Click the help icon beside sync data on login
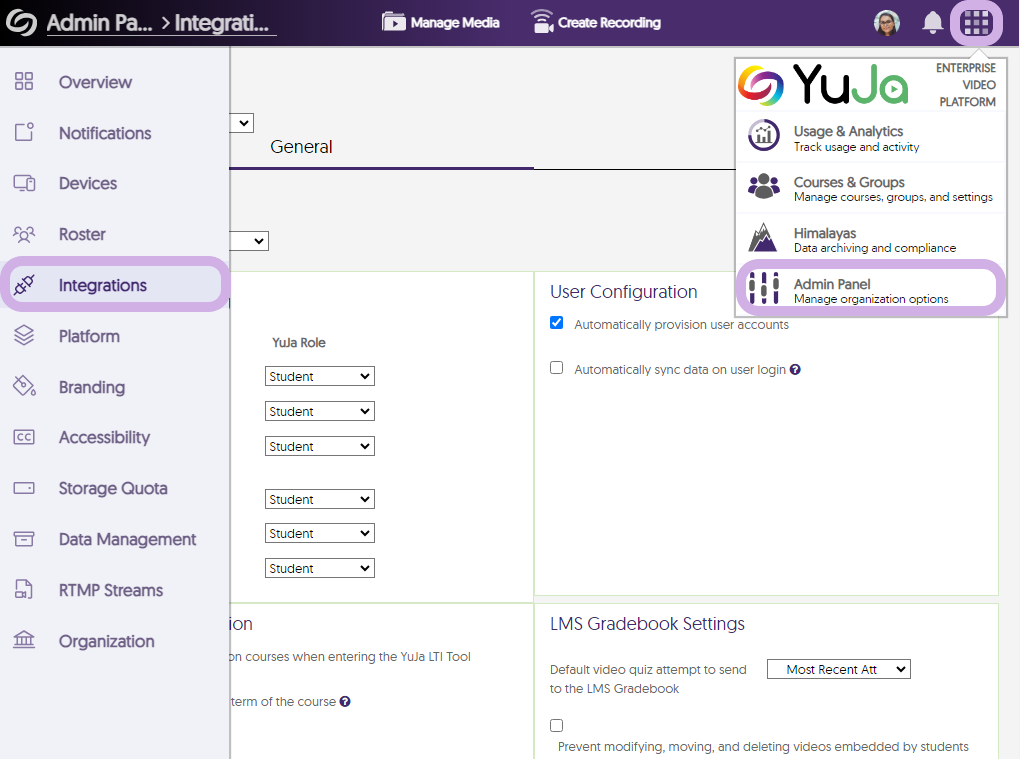Viewport: 1020px width, 759px height. (795, 369)
